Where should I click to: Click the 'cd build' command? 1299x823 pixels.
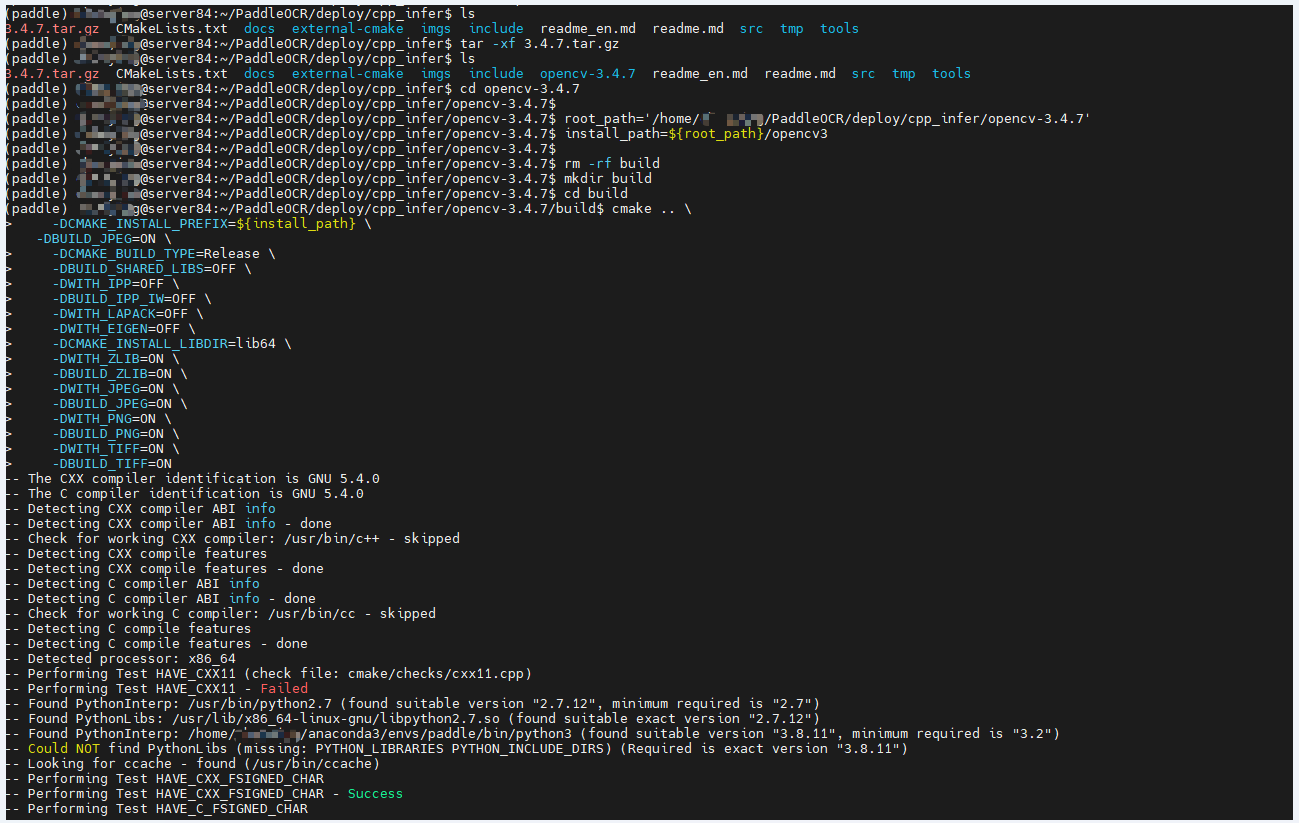tap(596, 194)
